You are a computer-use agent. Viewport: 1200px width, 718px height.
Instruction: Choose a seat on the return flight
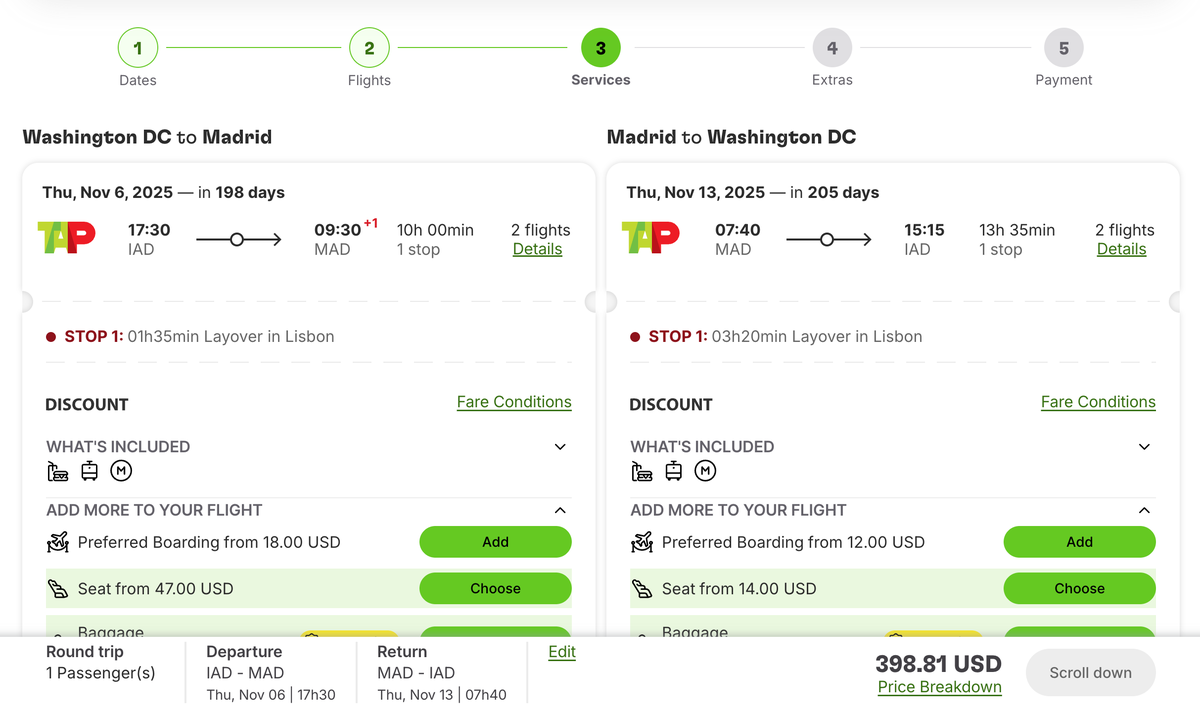point(1079,589)
